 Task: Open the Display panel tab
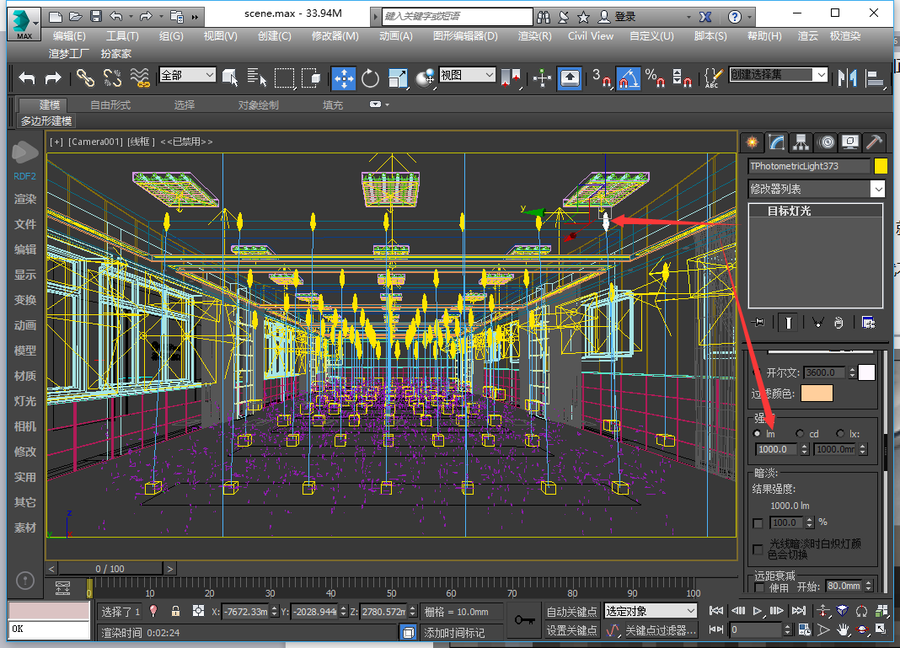click(x=850, y=142)
